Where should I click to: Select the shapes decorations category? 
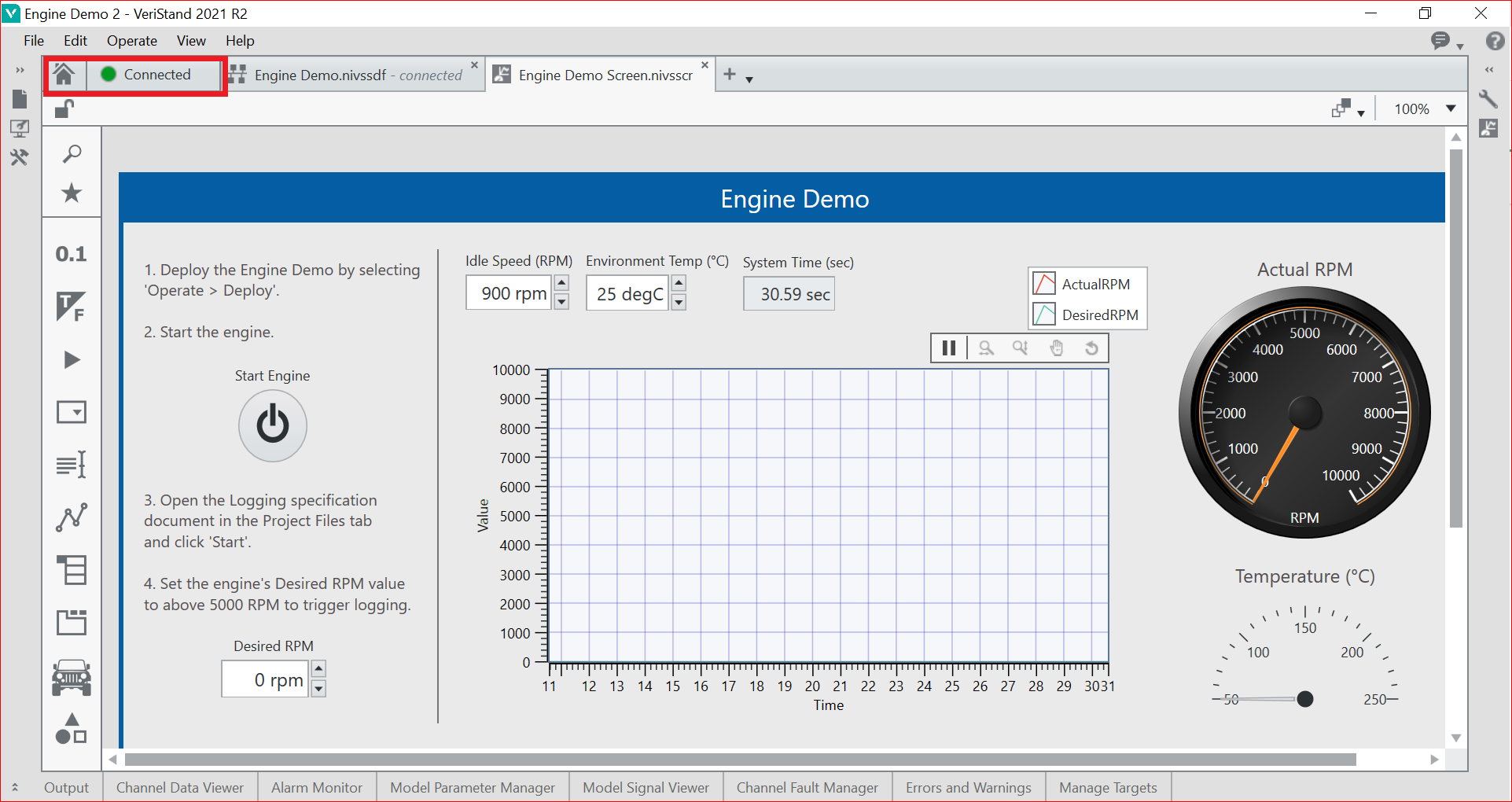pyautogui.click(x=72, y=728)
